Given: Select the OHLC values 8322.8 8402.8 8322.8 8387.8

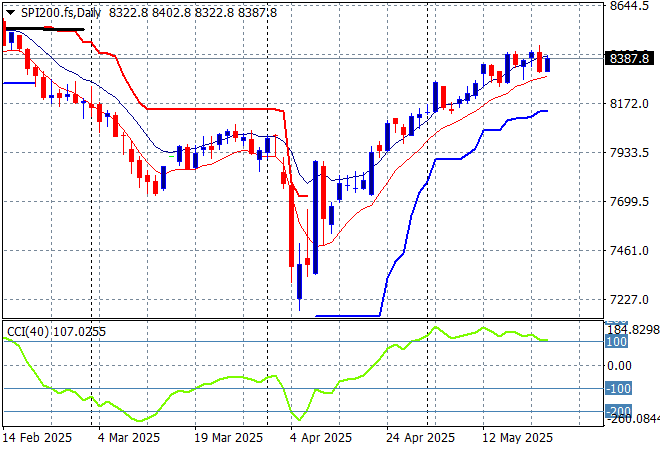Looking at the screenshot, I should 193,13.
